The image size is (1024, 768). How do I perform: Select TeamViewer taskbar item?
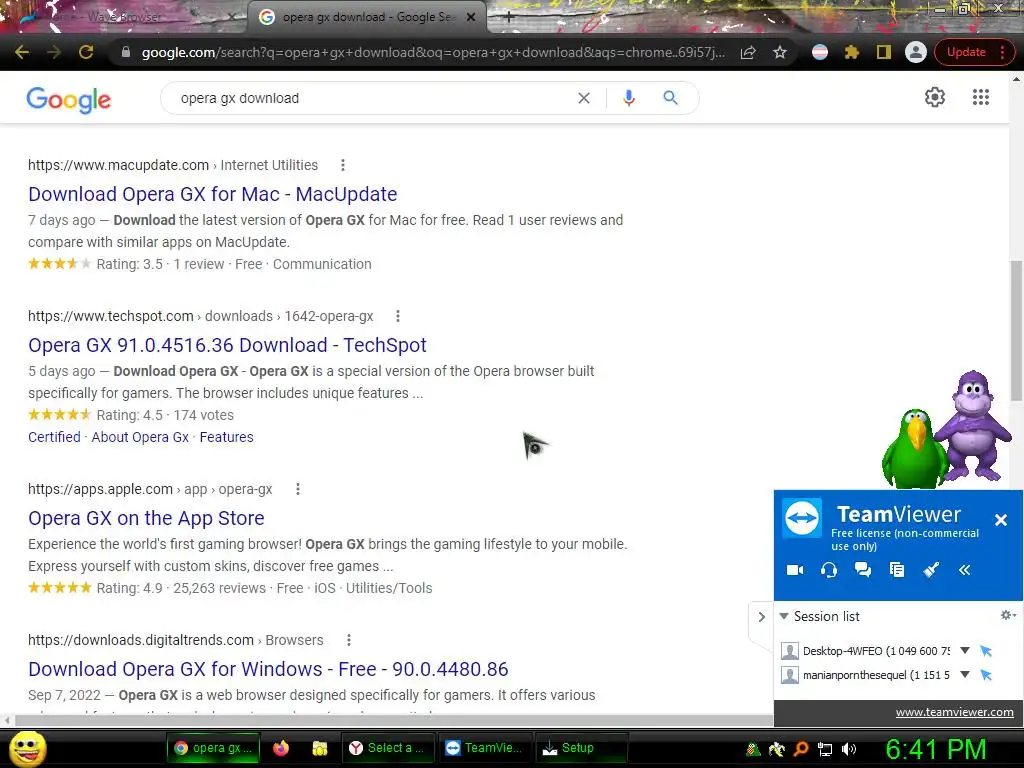tap(485, 748)
